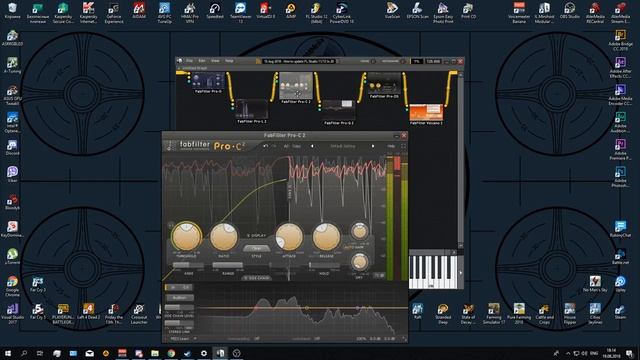The height and width of the screenshot is (360, 640).
Task: Open TeamViewer 13 desktop icon
Action: pos(240,13)
